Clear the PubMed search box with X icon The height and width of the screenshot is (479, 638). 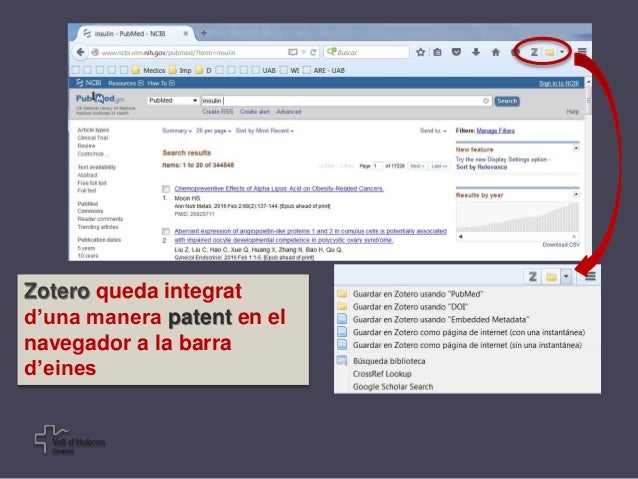coord(486,101)
